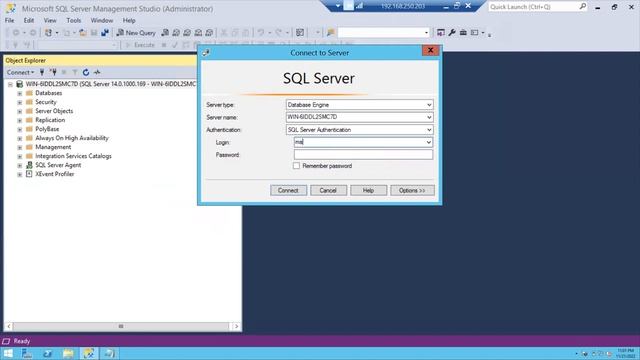Open the View menu
640x360 pixels.
tap(50, 20)
